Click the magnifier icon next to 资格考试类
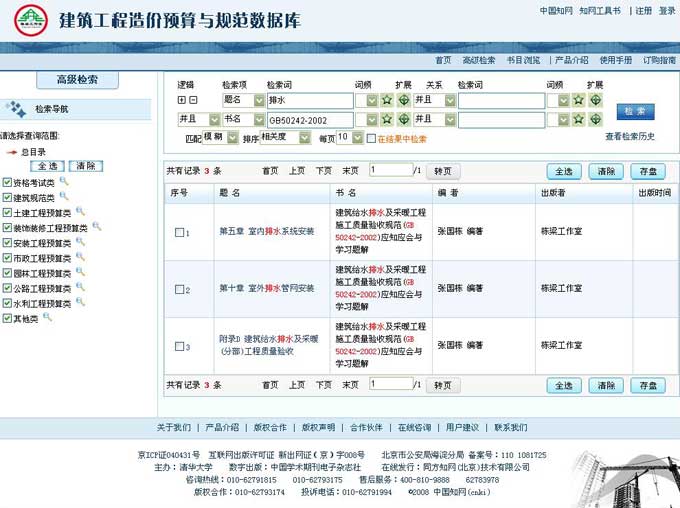Image resolution: width=680 pixels, height=508 pixels. click(x=64, y=182)
